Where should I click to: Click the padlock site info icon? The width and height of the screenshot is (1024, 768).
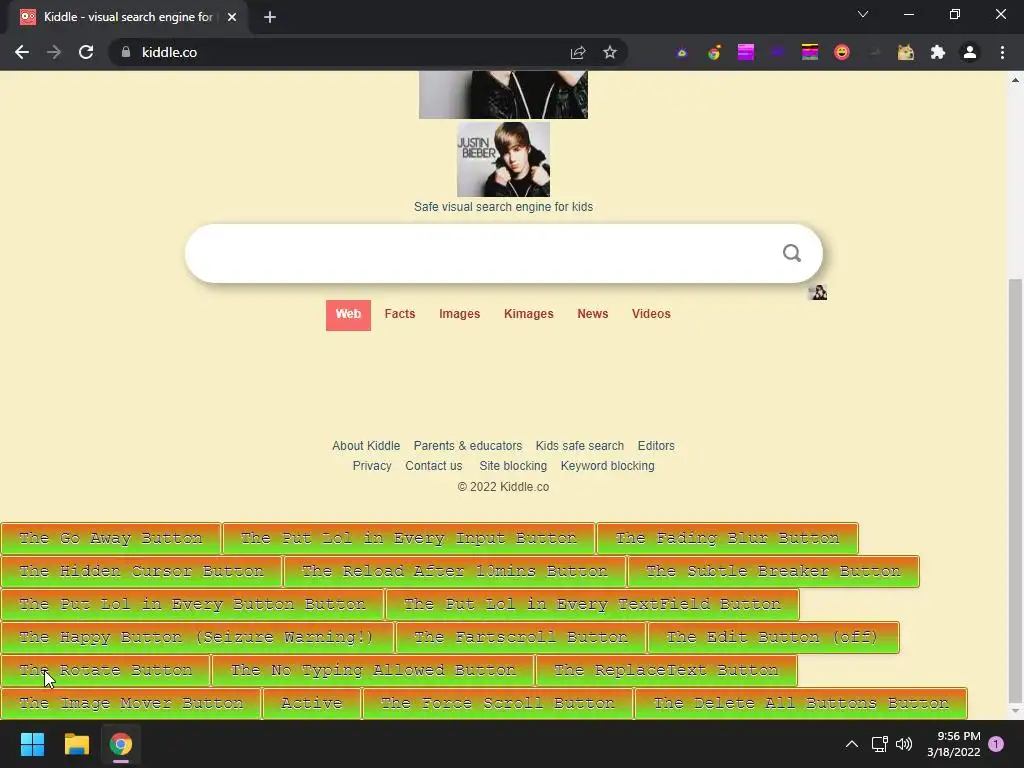point(126,52)
